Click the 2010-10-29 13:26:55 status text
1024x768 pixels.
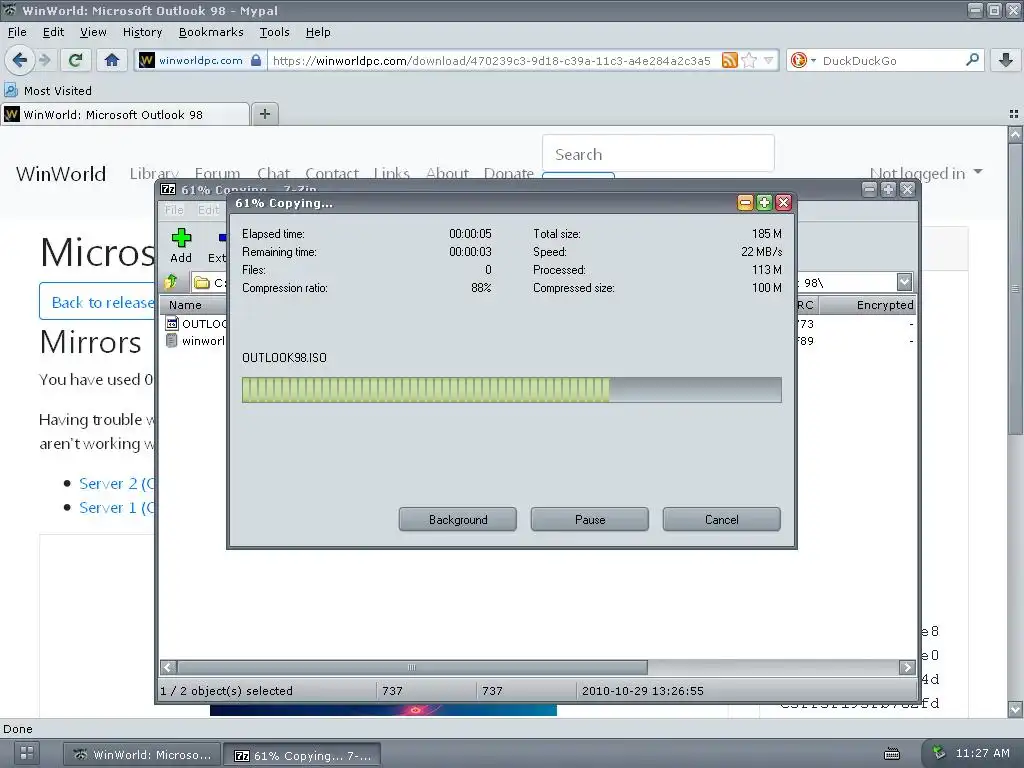click(643, 690)
